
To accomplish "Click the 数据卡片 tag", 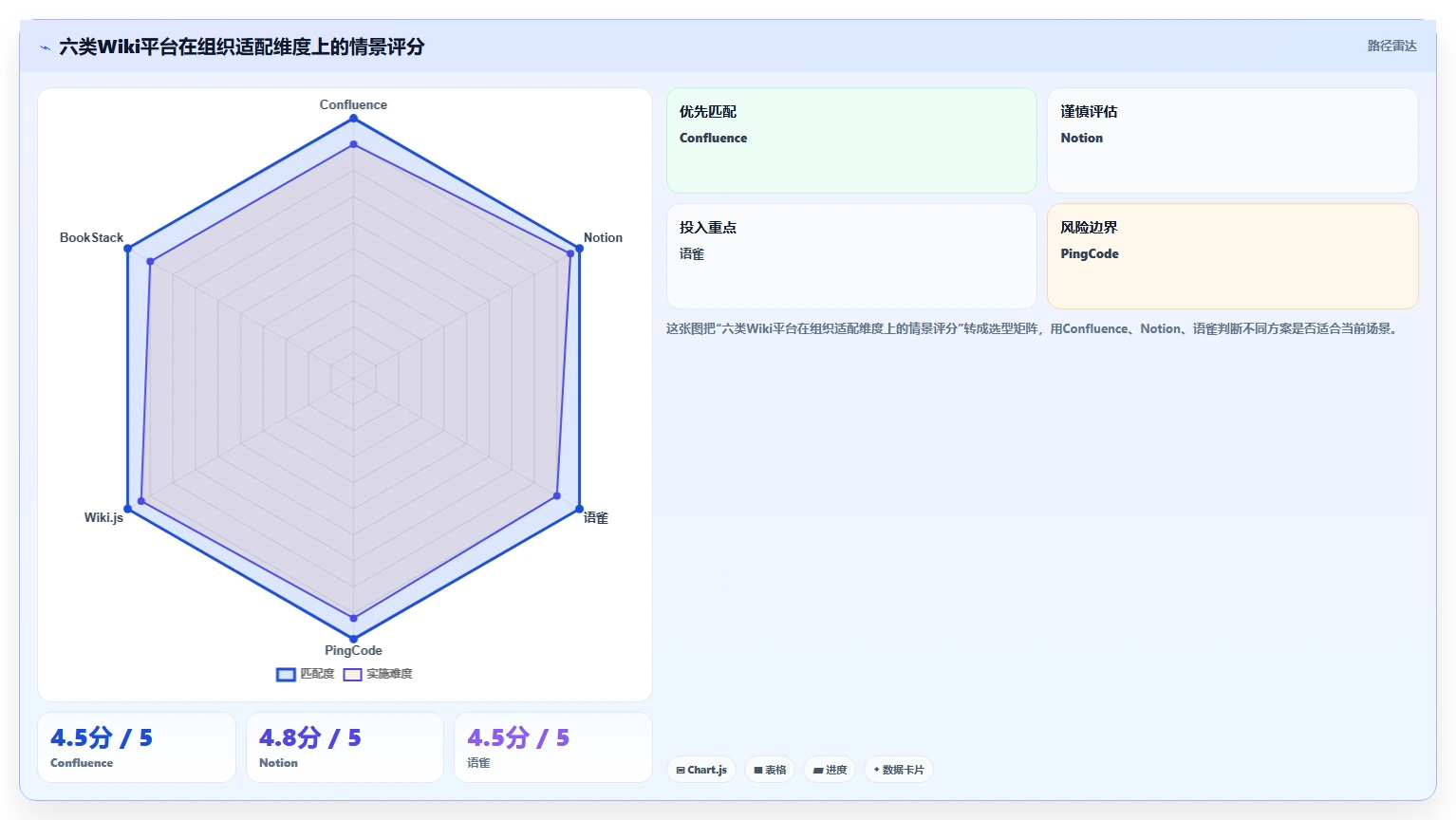I will tap(899, 770).
